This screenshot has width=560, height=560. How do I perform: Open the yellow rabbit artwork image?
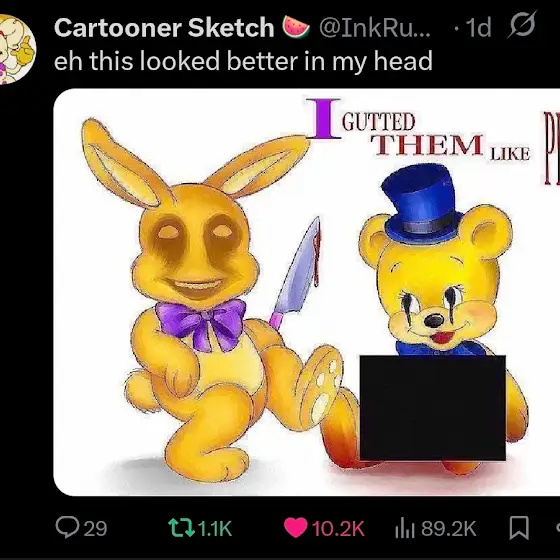click(306, 292)
